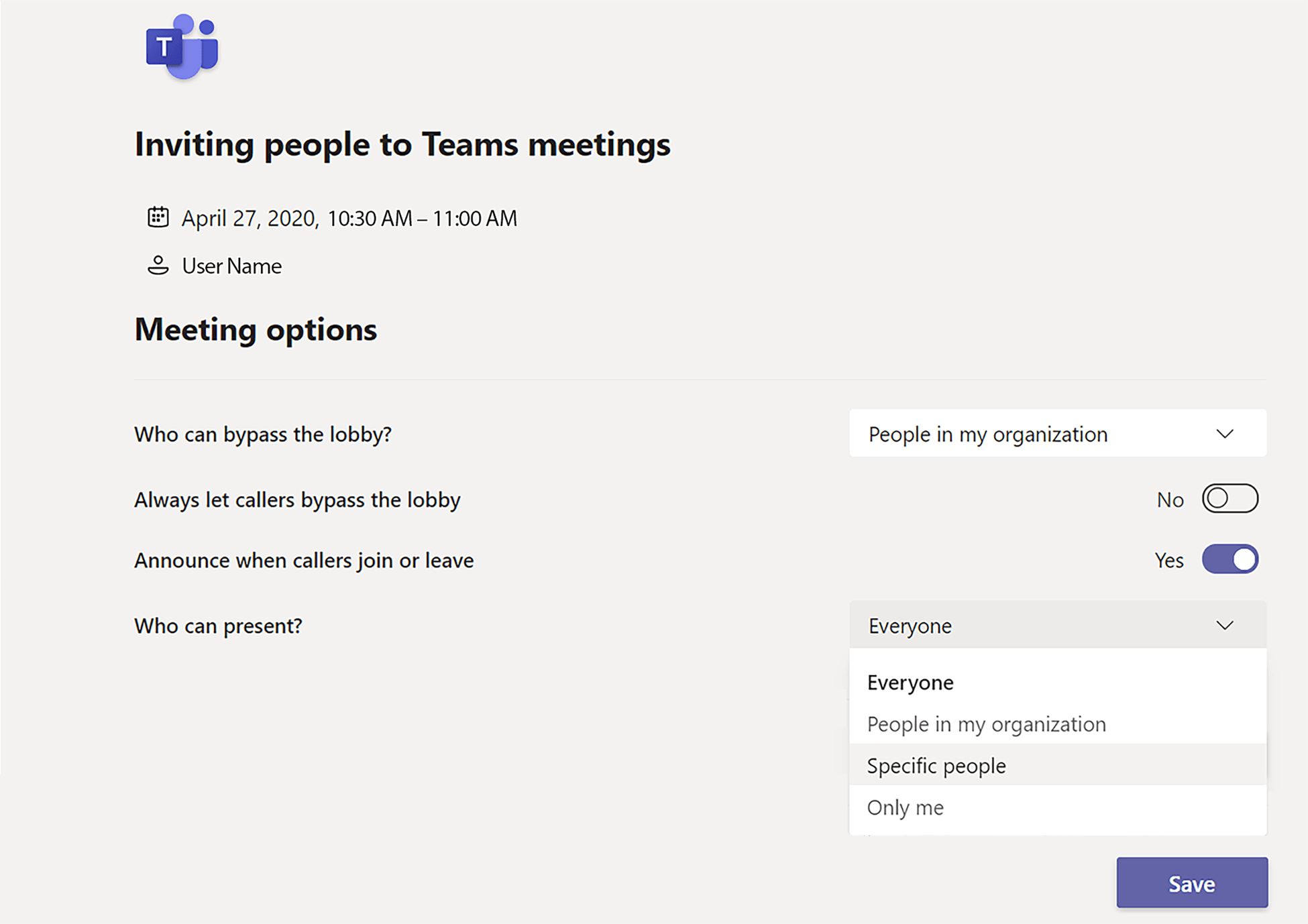Viewport: 1308px width, 924px height.
Task: Select Only me as presenter option
Action: pos(905,807)
